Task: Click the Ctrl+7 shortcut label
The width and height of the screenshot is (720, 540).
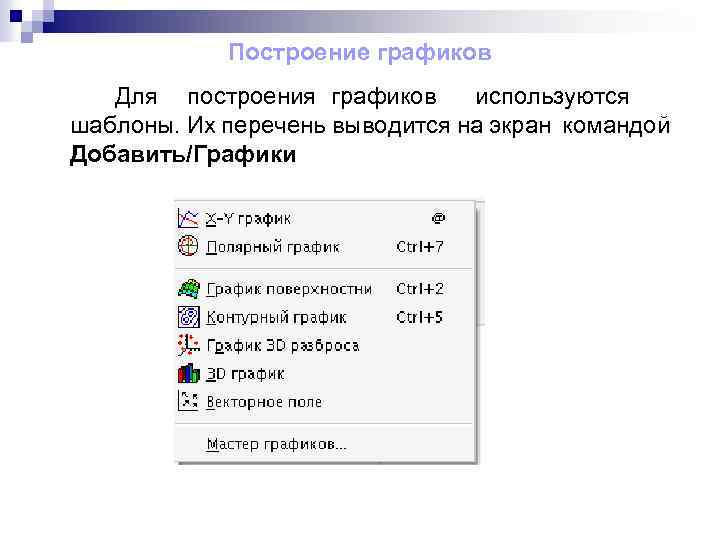Action: coord(420,247)
